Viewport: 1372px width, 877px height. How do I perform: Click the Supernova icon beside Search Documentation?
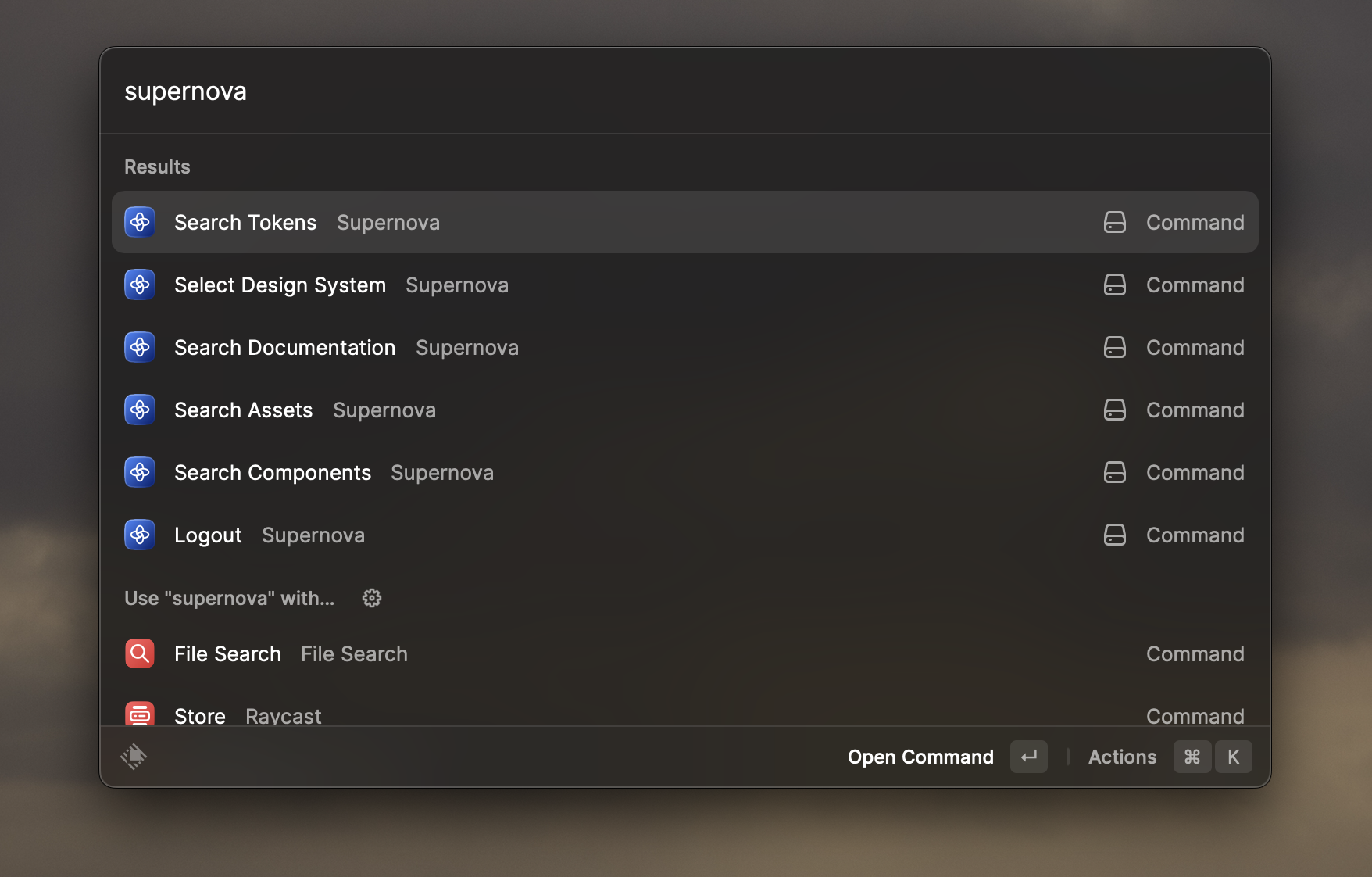(x=140, y=347)
